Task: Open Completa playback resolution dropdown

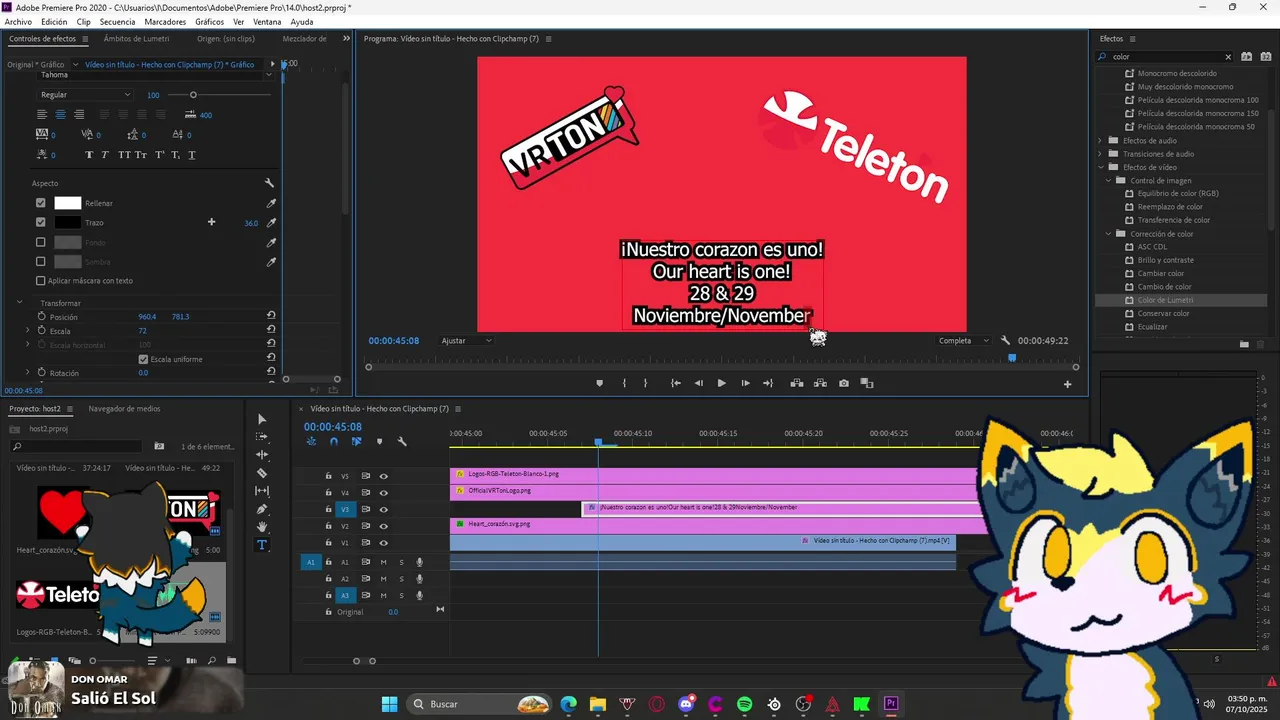Action: pyautogui.click(x=963, y=341)
